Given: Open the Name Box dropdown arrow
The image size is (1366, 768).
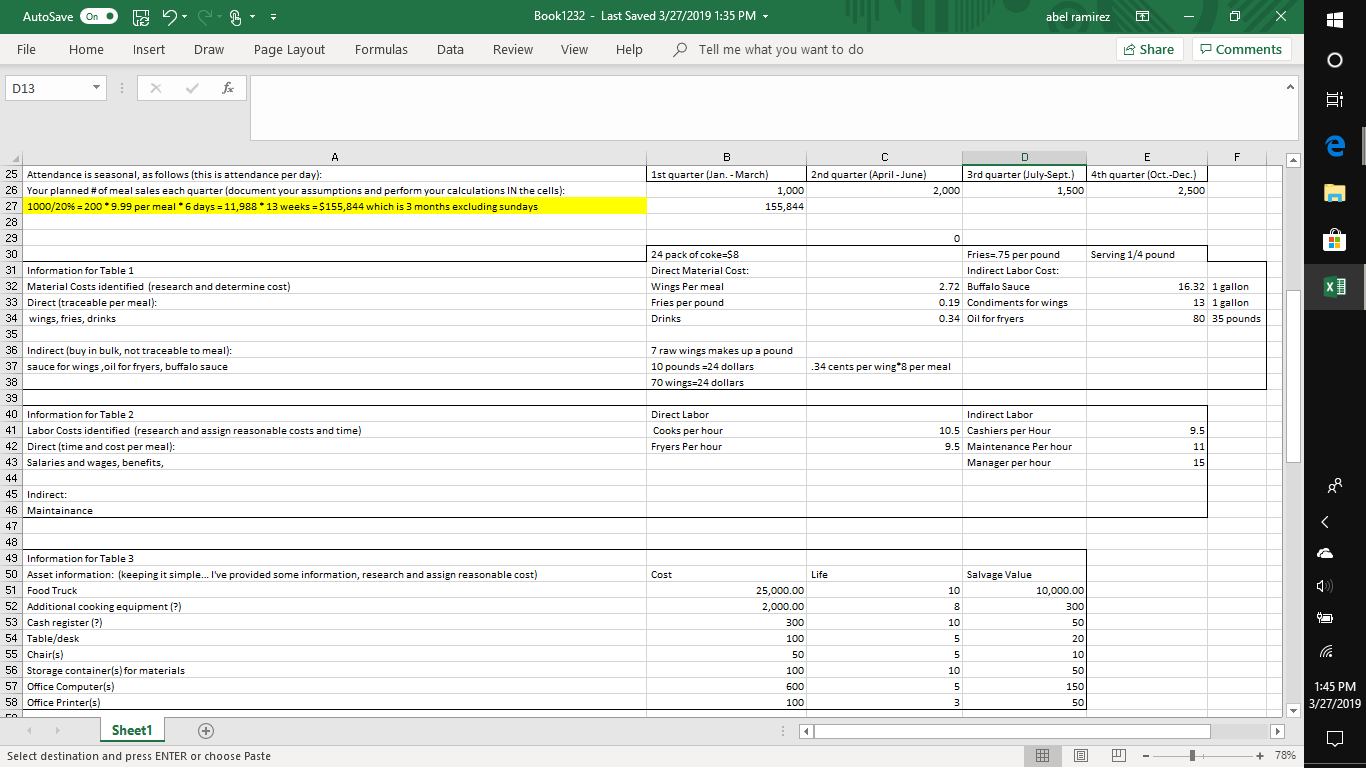Looking at the screenshot, I should click(94, 89).
